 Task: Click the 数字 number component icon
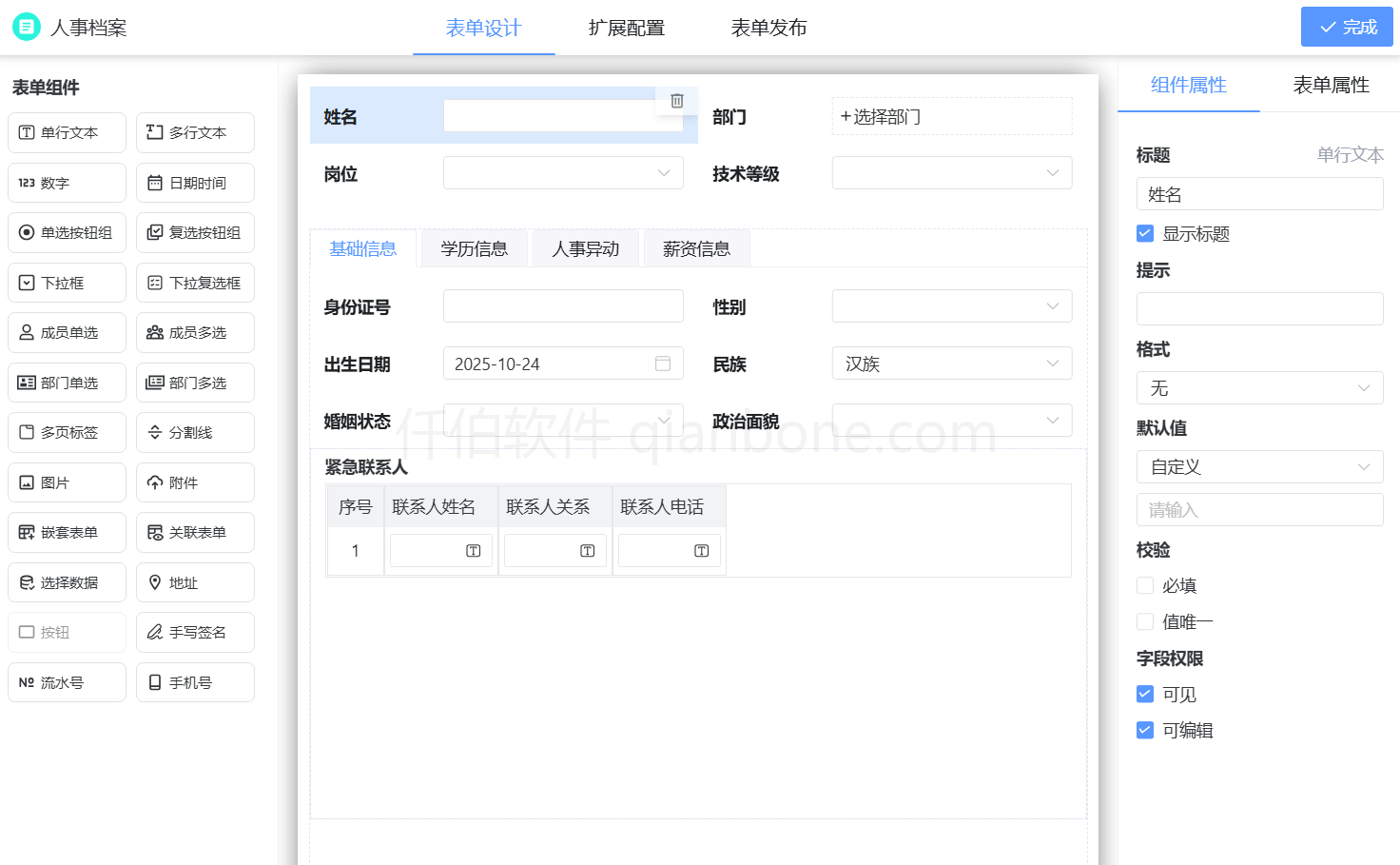[67, 182]
